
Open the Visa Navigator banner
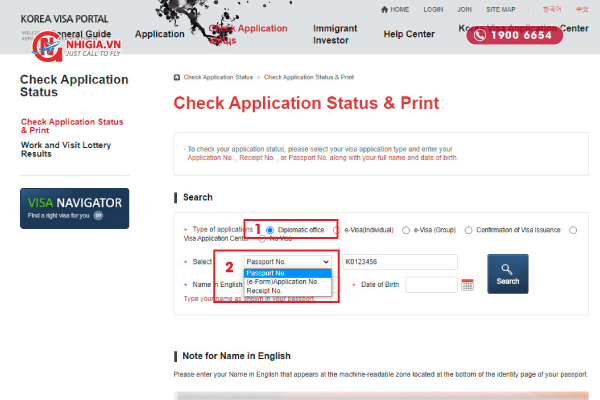(74, 208)
